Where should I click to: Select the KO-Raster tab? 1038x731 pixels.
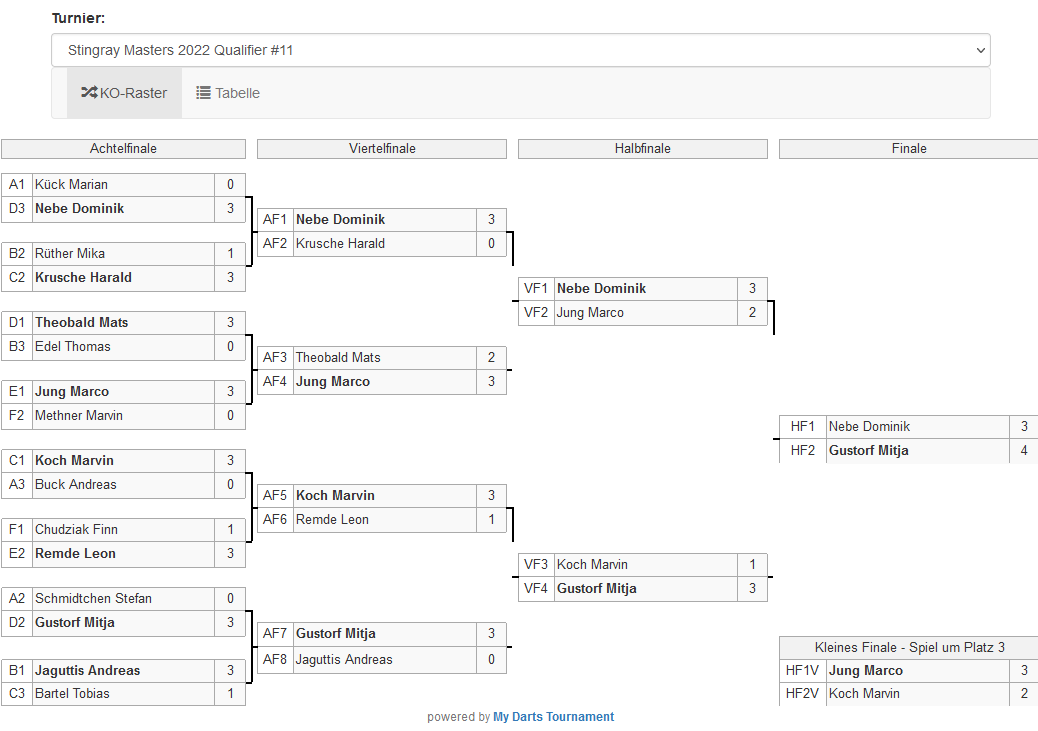click(x=124, y=93)
